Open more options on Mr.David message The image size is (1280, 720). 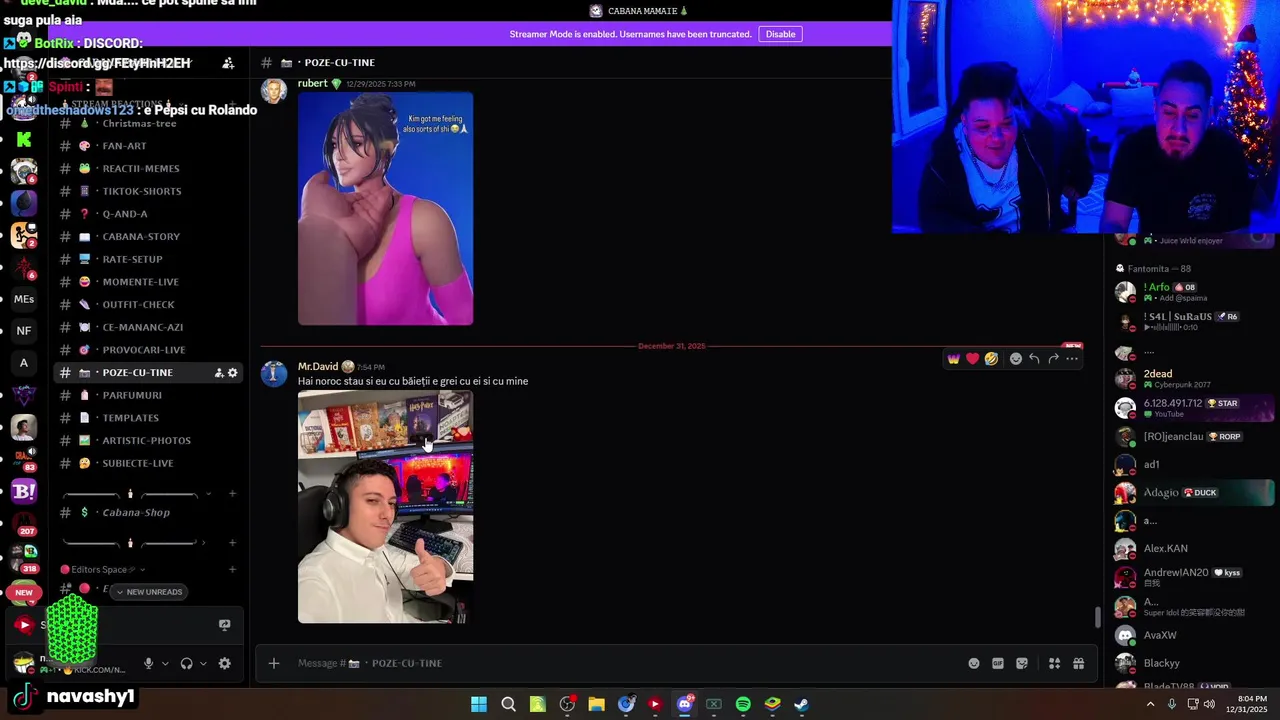tap(1072, 358)
